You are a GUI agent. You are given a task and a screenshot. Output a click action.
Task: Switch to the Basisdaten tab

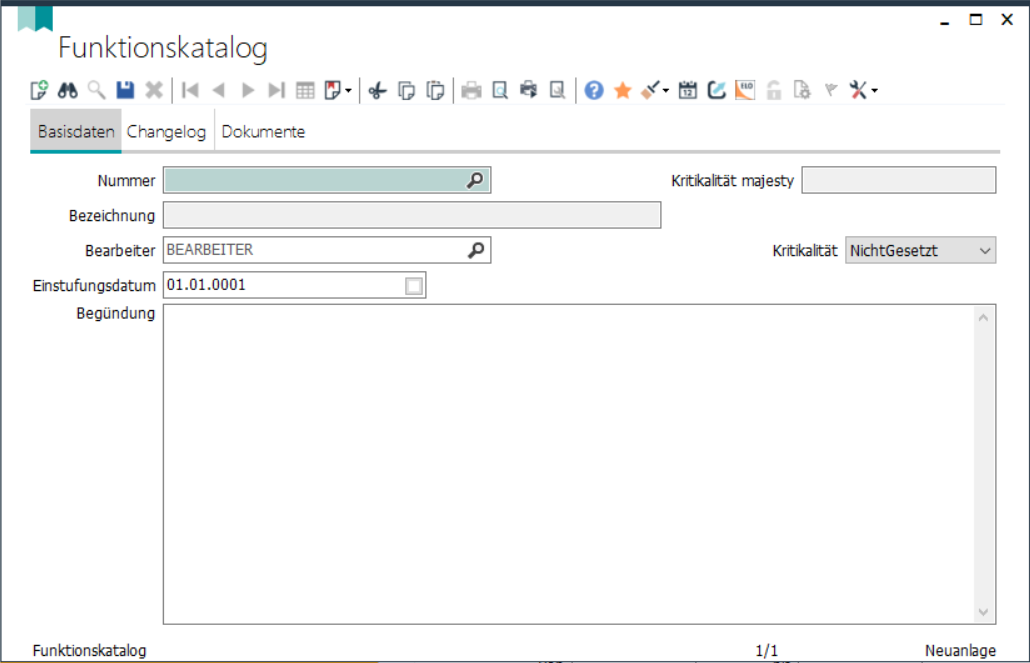coord(76,131)
